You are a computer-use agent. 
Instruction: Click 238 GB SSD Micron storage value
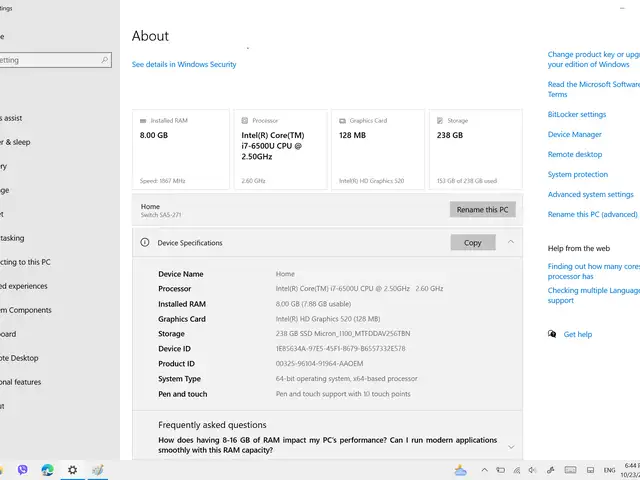pos(343,333)
